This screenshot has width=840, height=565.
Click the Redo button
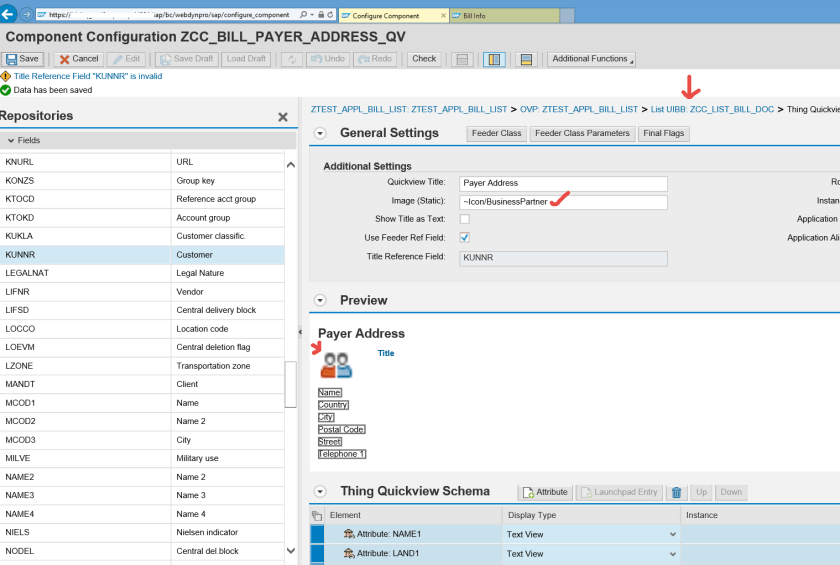tap(375, 59)
